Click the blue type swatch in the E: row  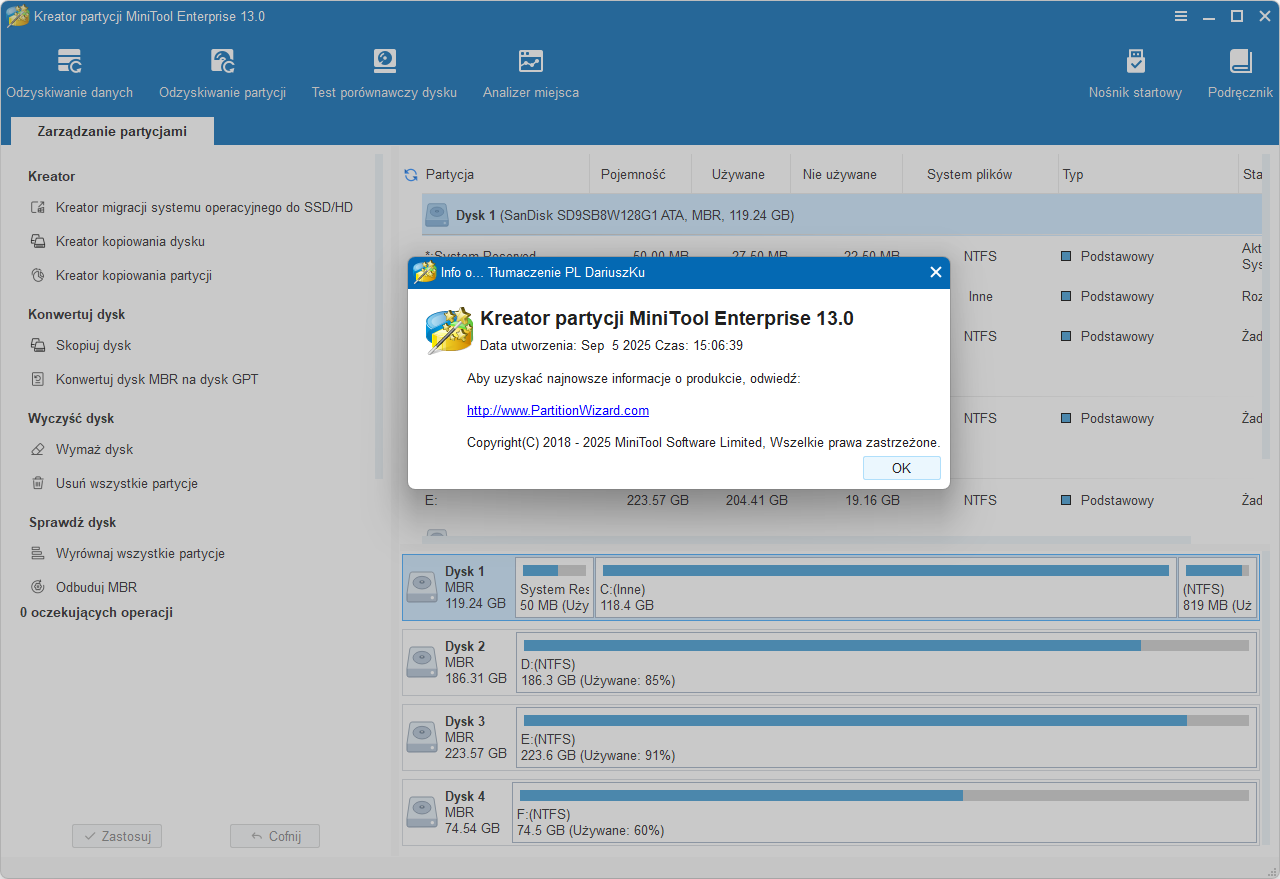coord(1067,500)
